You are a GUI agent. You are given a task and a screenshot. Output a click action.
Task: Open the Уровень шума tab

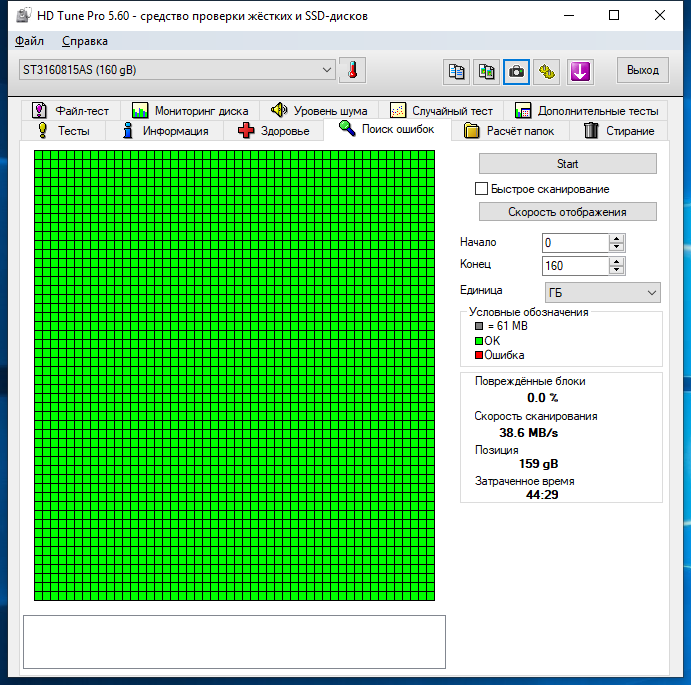pos(319,111)
